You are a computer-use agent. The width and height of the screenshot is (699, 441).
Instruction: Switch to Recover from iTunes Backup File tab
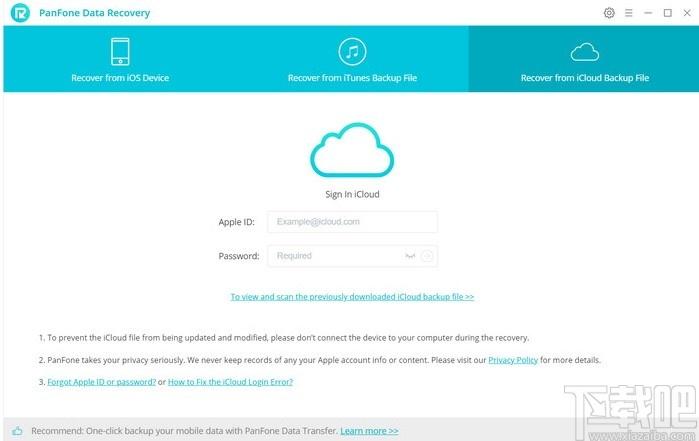(352, 59)
